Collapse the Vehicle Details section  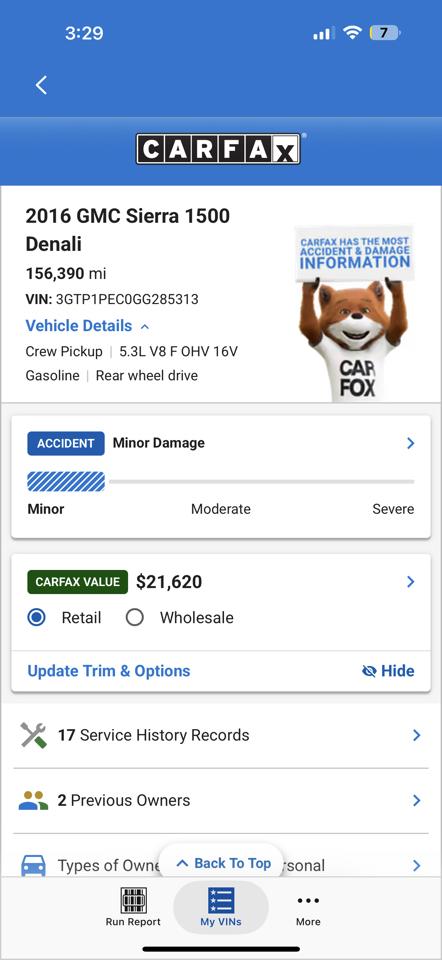coord(88,326)
